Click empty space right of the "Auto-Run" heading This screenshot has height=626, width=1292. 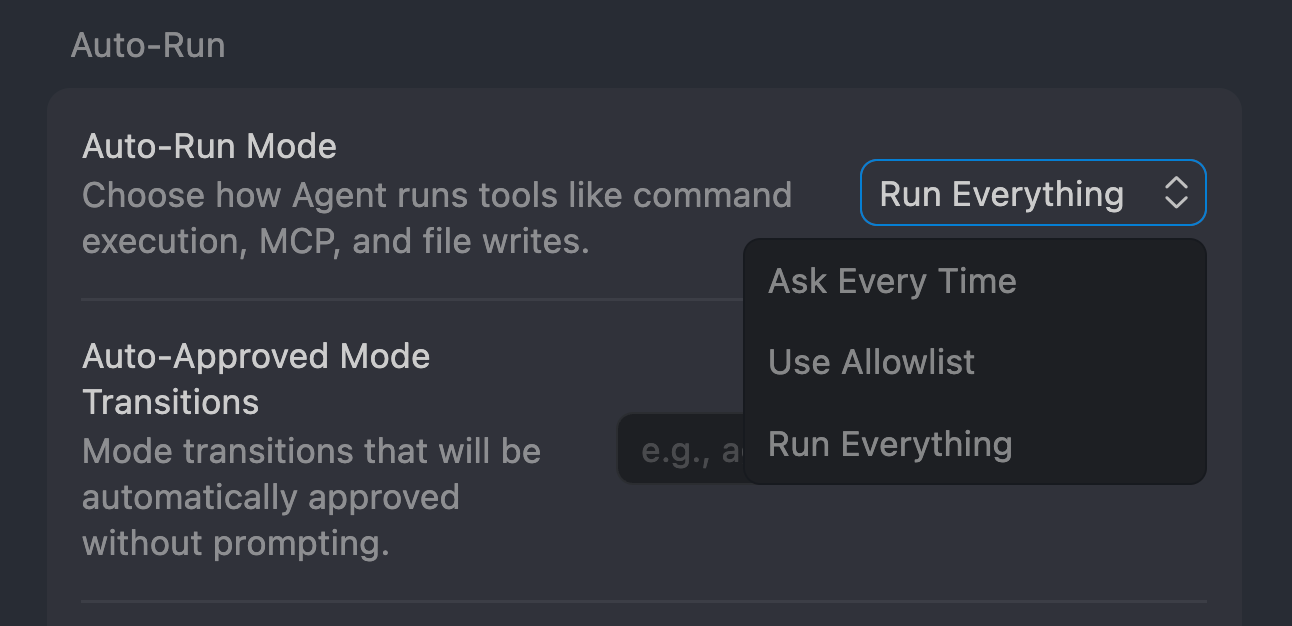click(x=700, y=45)
